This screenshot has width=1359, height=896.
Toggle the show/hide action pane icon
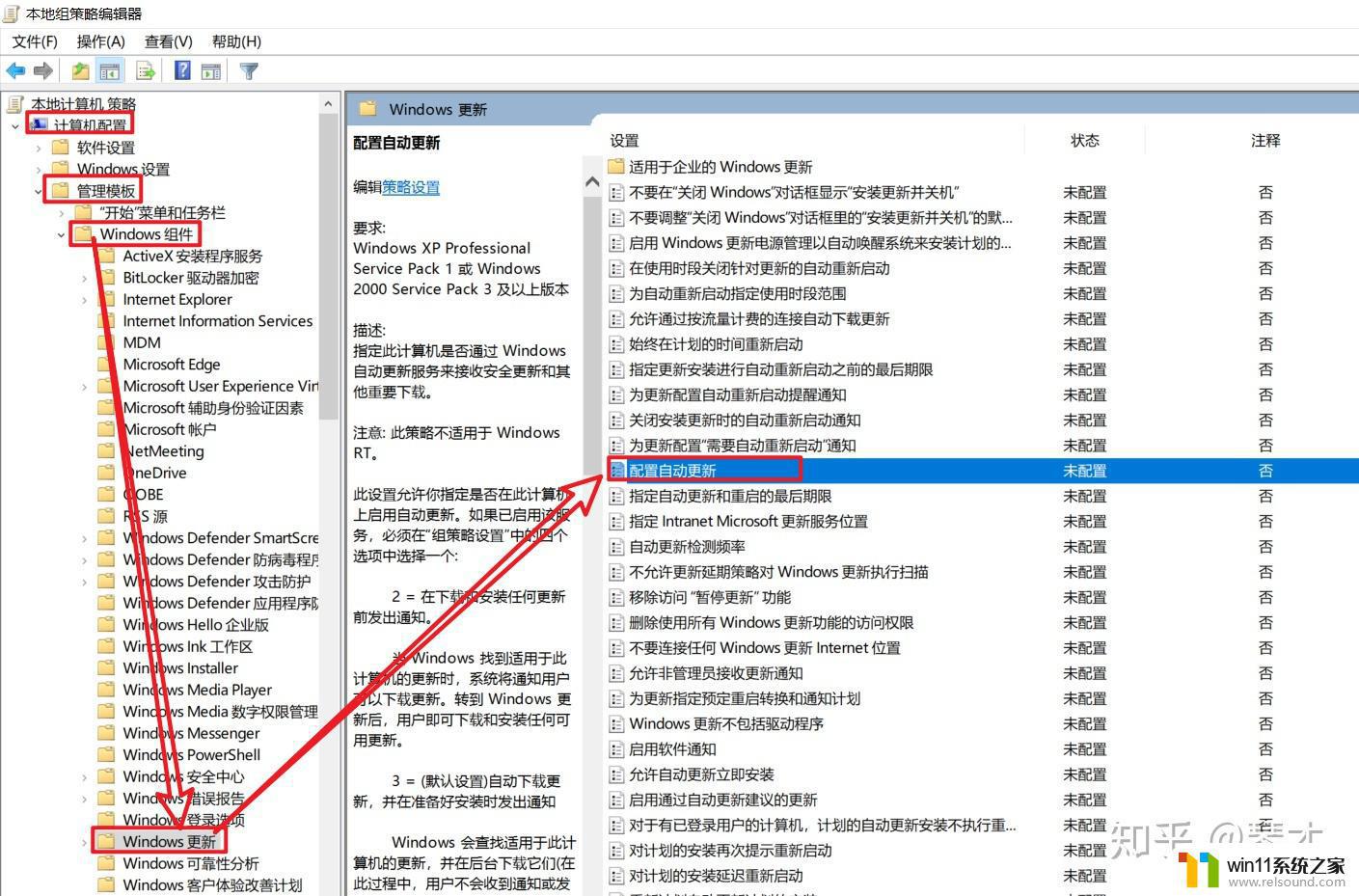pos(211,70)
